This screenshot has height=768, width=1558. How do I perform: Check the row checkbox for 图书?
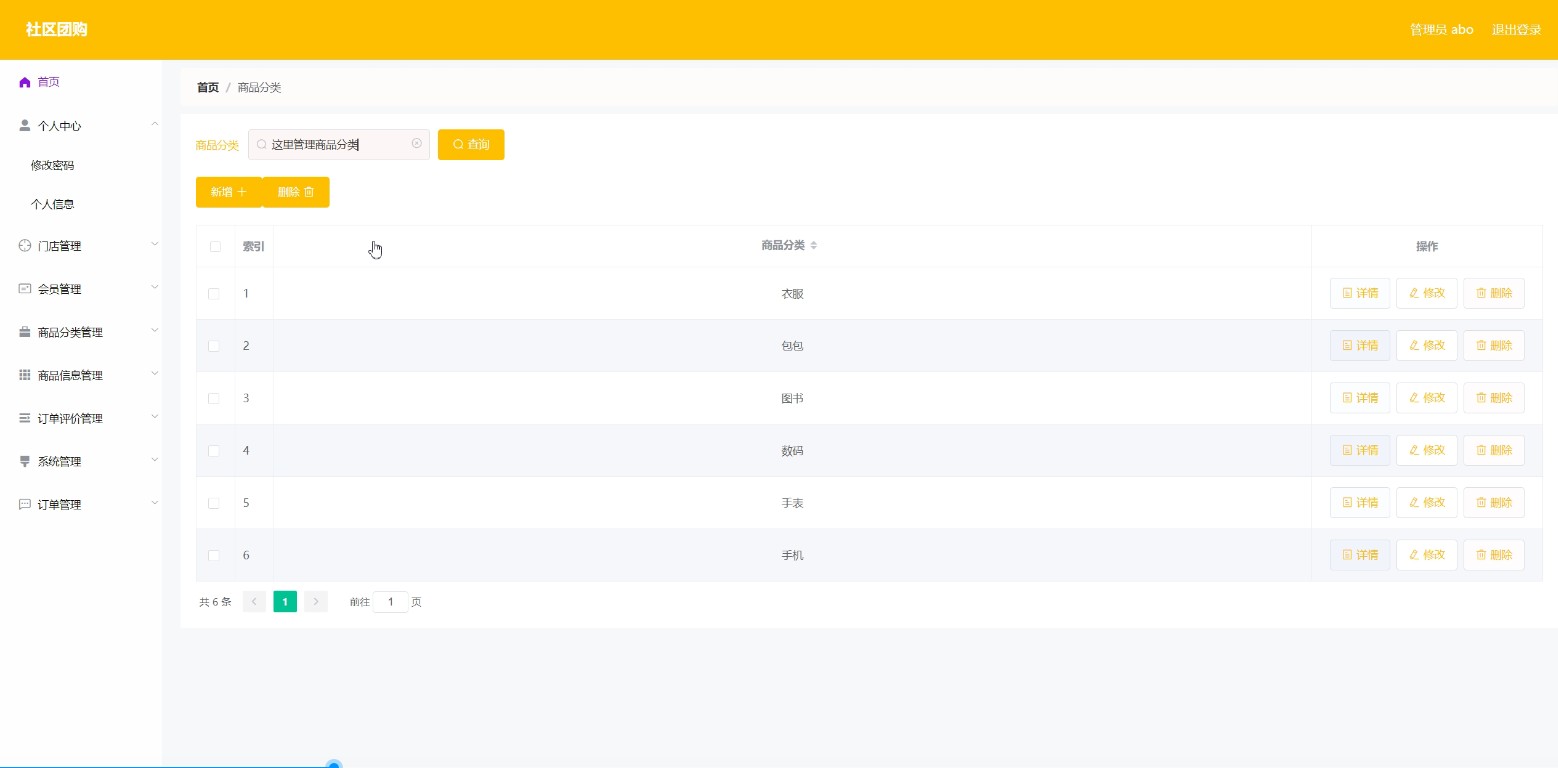214,398
